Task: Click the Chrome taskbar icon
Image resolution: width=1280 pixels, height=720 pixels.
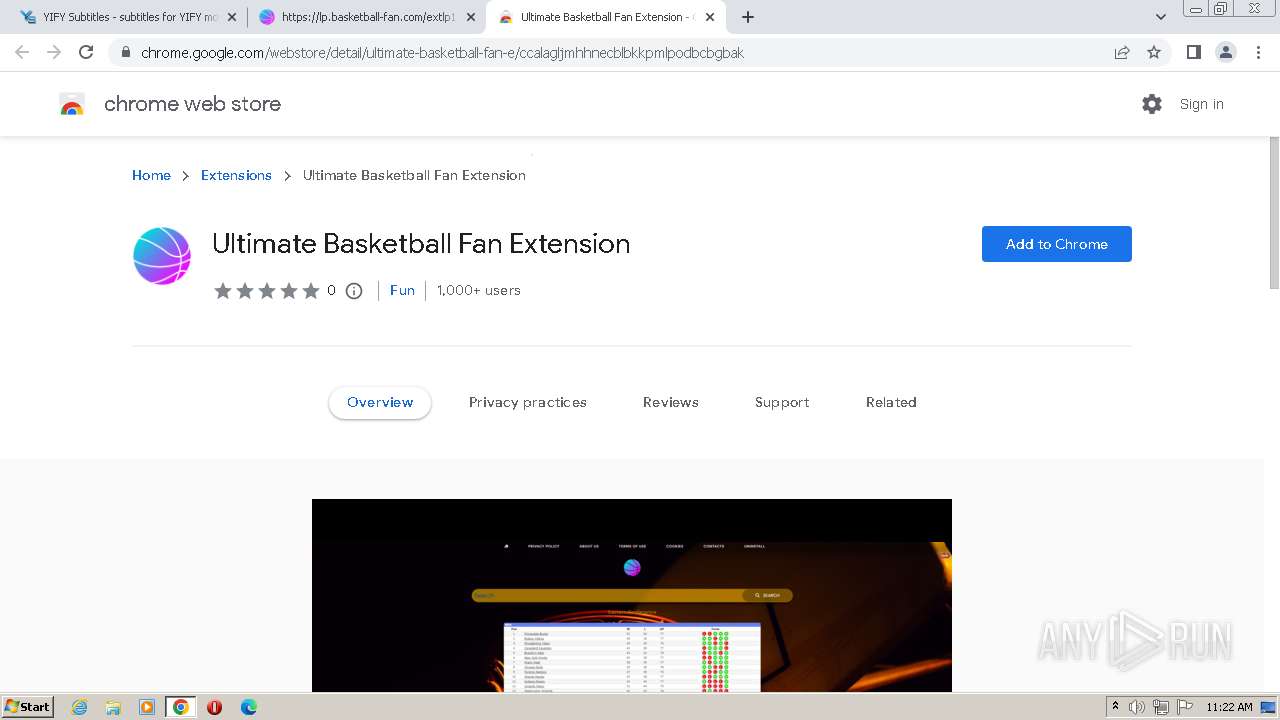Action: 181,707
